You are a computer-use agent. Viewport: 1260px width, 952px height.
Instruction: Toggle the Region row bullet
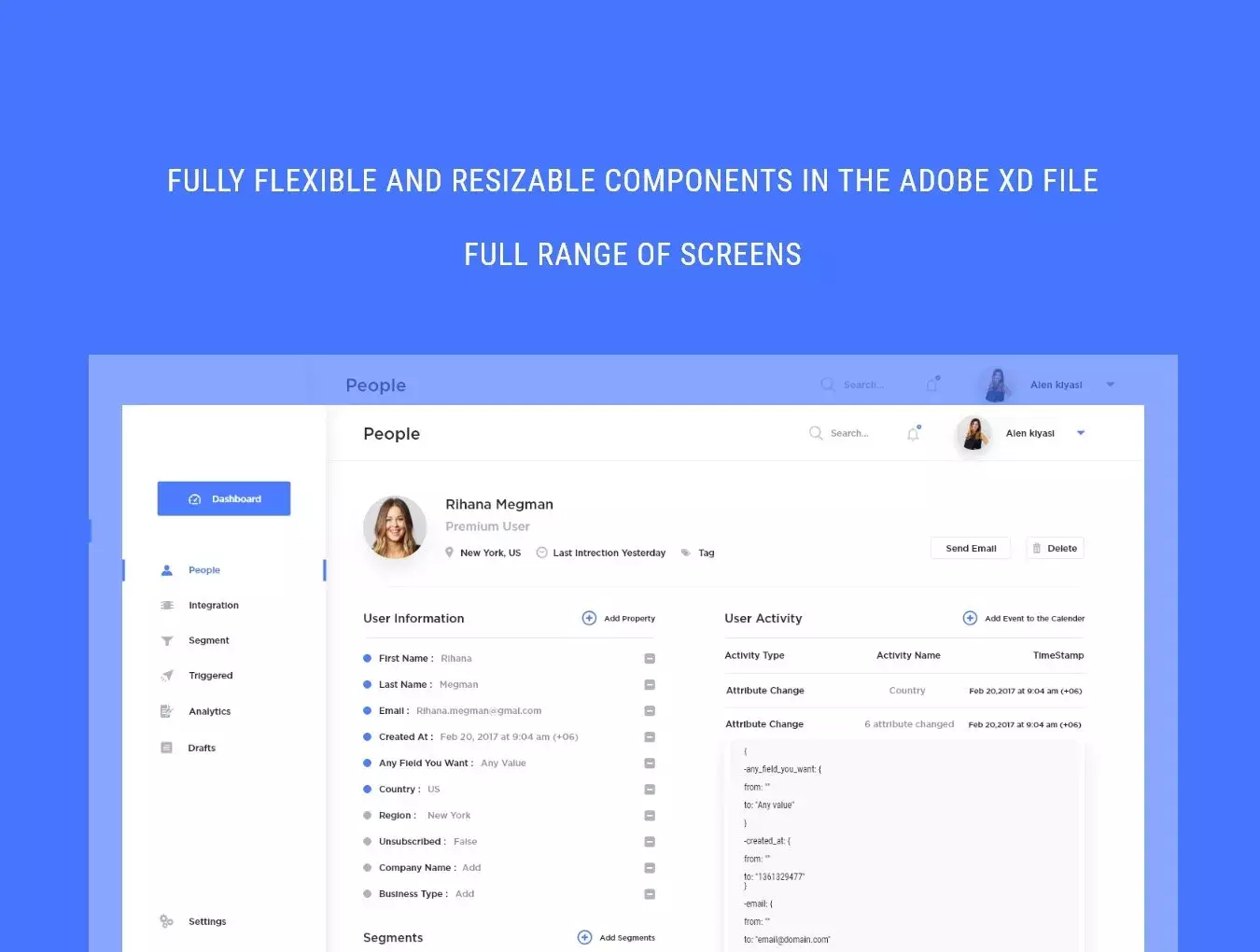pos(367,816)
